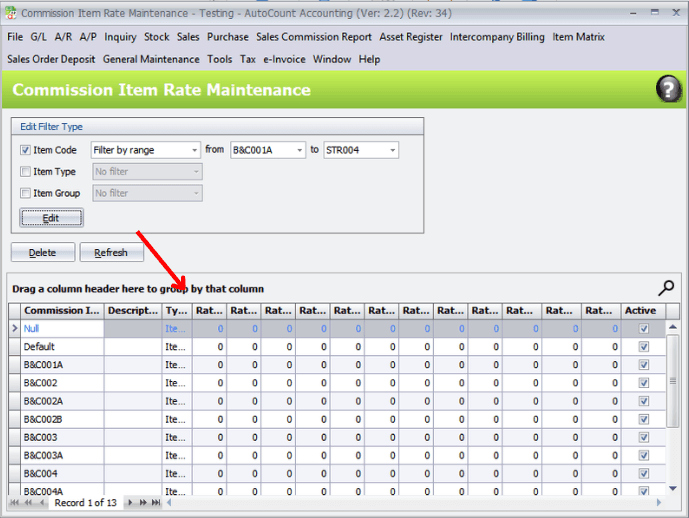Open the Sales Commission Report menu
Viewport: 689px width, 518px height.
pyautogui.click(x=313, y=37)
